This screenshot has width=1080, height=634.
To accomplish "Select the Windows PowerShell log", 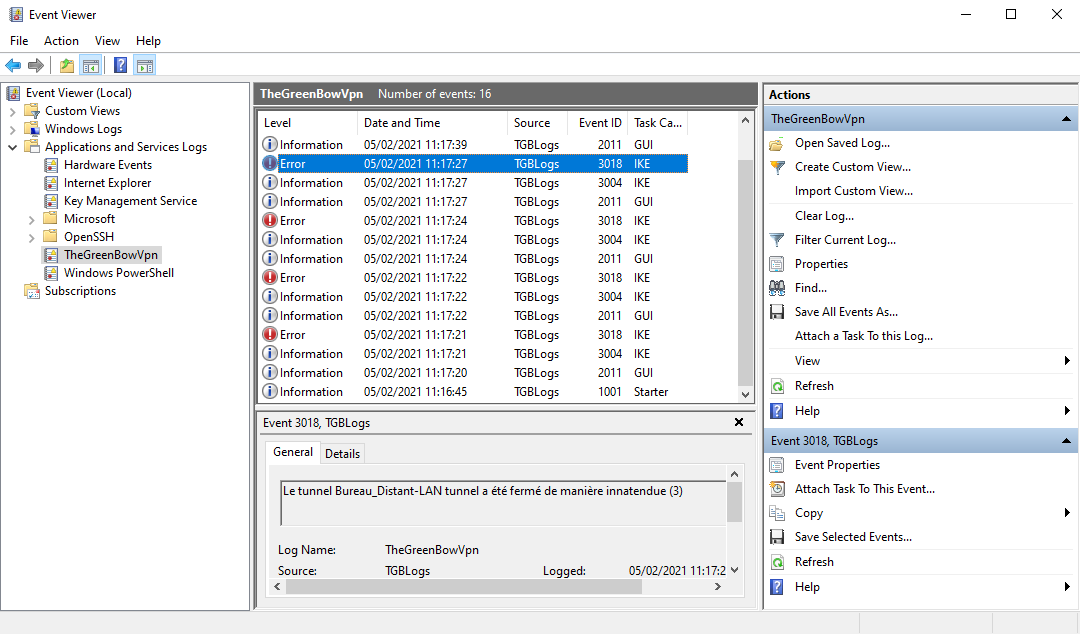I will click(x=118, y=273).
